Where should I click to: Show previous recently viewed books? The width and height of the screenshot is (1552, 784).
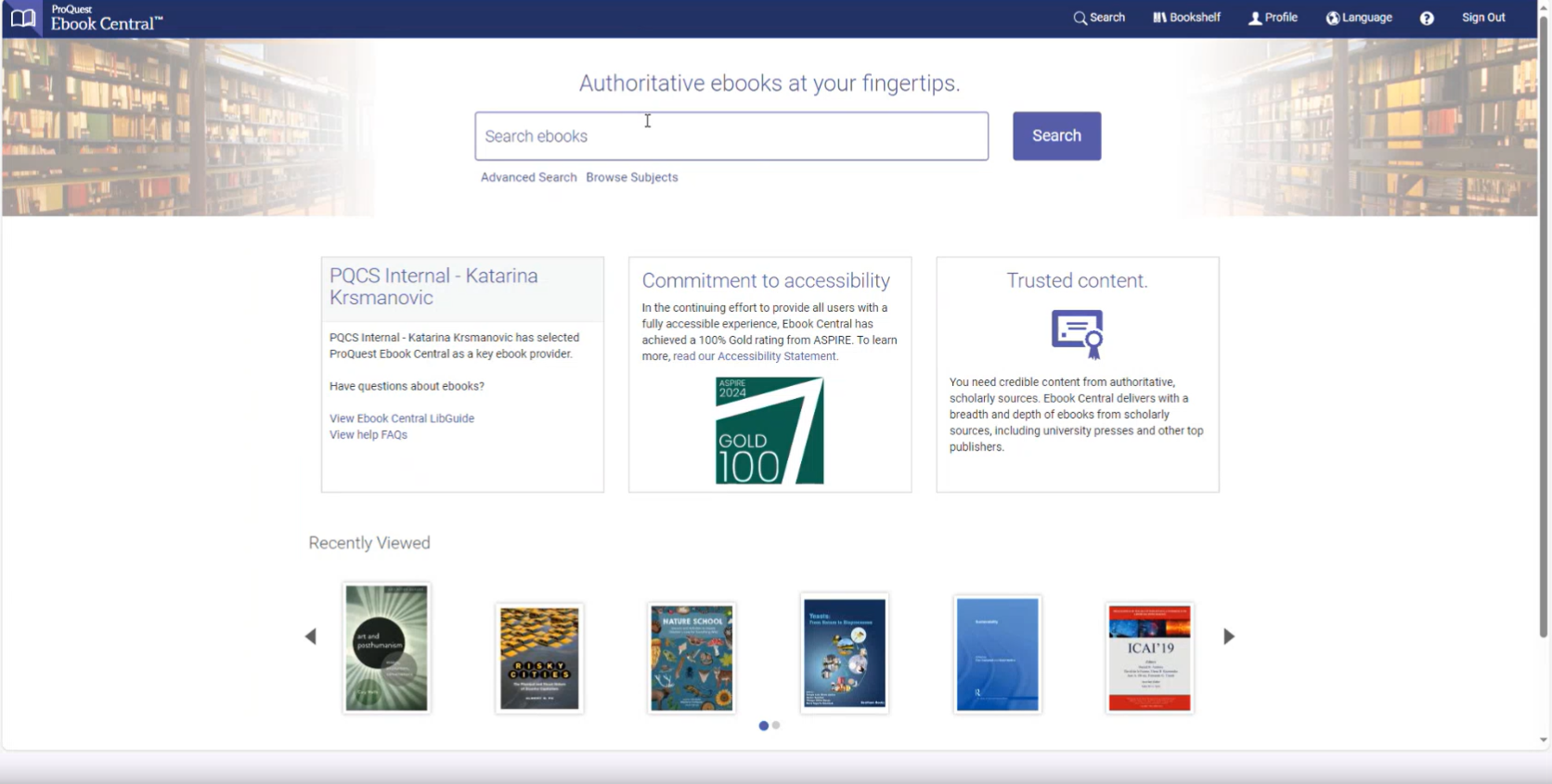[x=311, y=636]
